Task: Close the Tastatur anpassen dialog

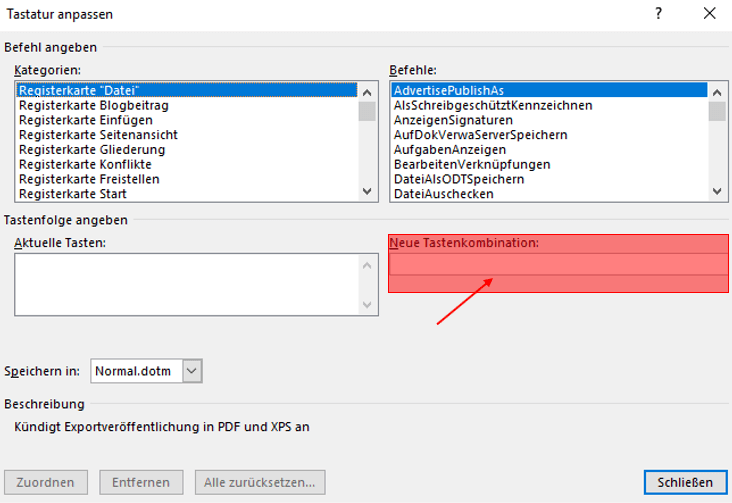Action: pyautogui.click(x=709, y=14)
